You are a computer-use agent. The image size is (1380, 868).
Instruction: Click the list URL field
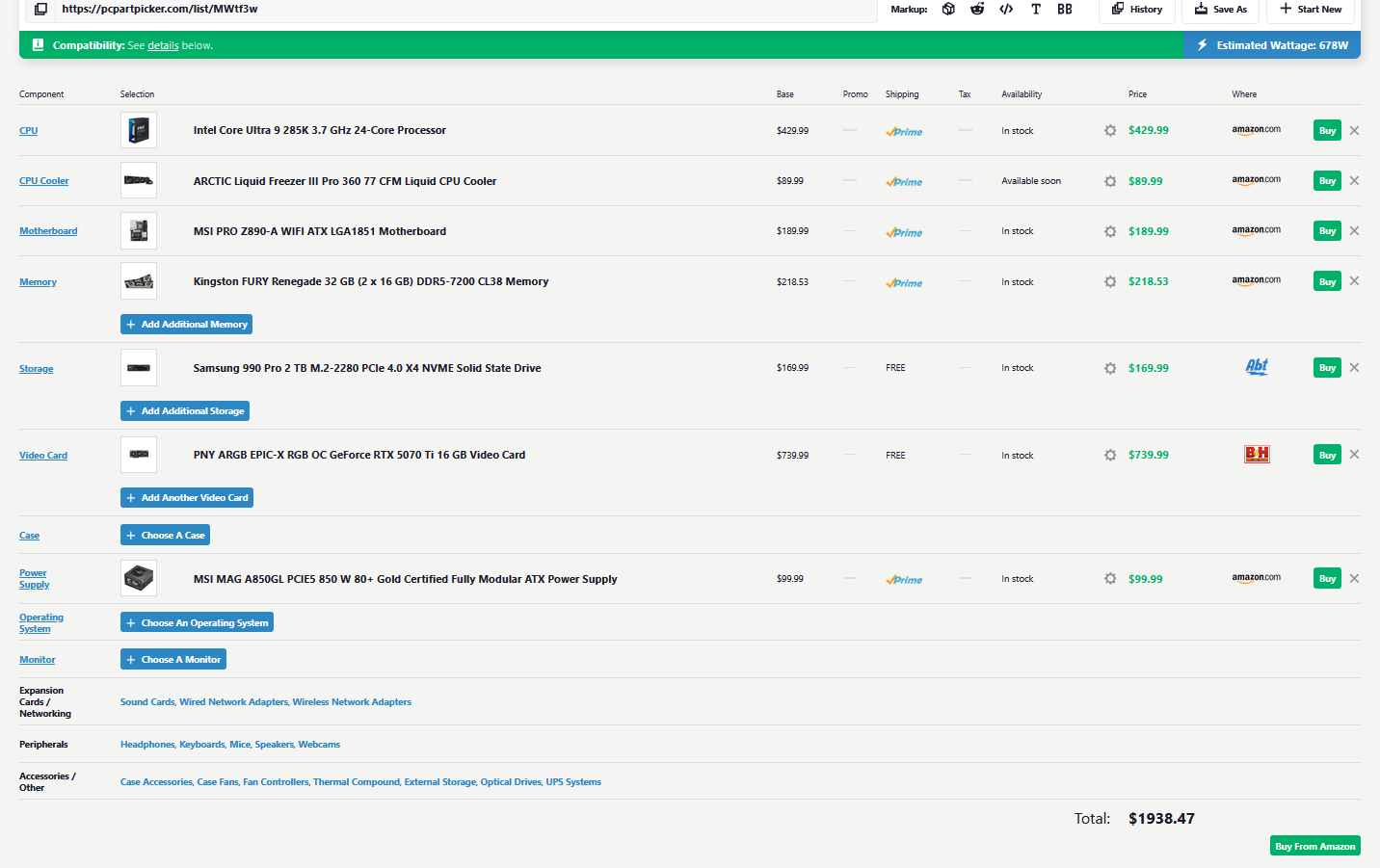[466, 10]
